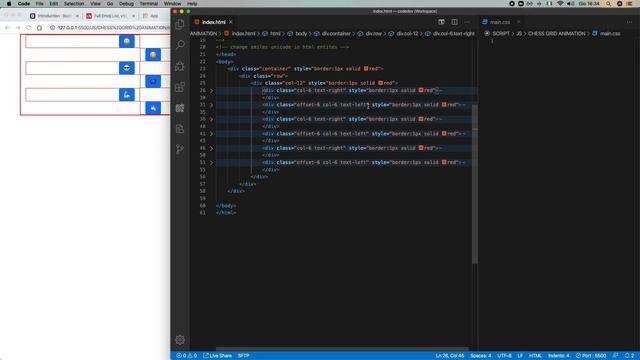Viewport: 640px width, 360px height.
Task: Change encoding UTF-8 in status bar
Action: pos(504,356)
